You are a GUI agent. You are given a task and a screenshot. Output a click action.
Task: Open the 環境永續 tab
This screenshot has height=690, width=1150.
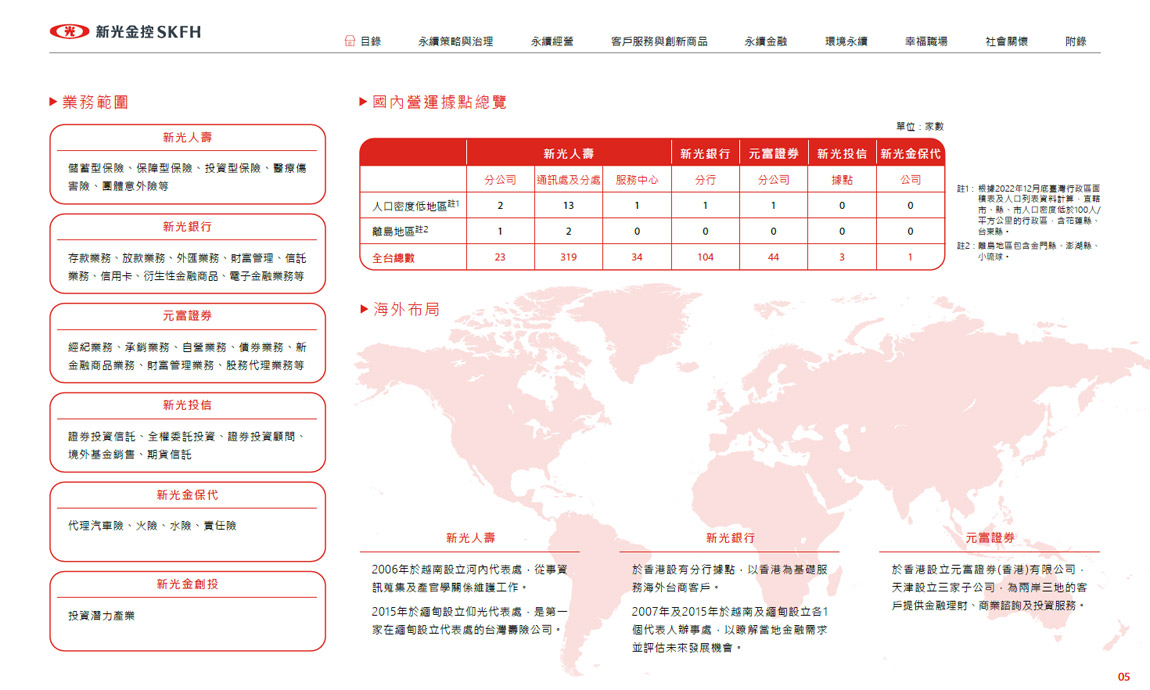pyautogui.click(x=846, y=42)
